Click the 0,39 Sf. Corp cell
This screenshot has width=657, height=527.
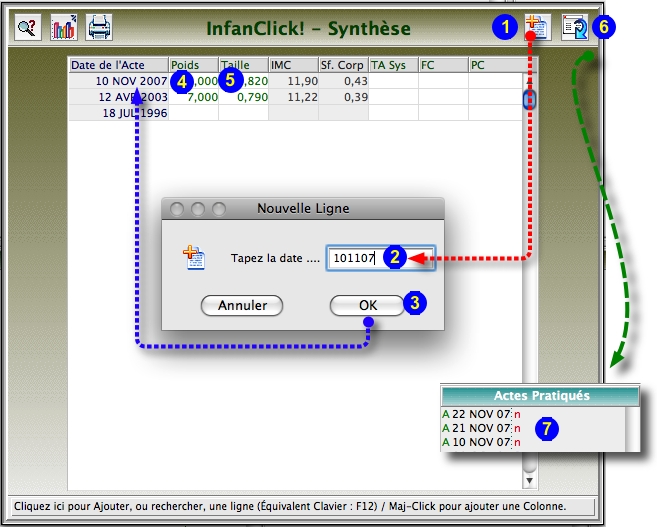(x=343, y=97)
